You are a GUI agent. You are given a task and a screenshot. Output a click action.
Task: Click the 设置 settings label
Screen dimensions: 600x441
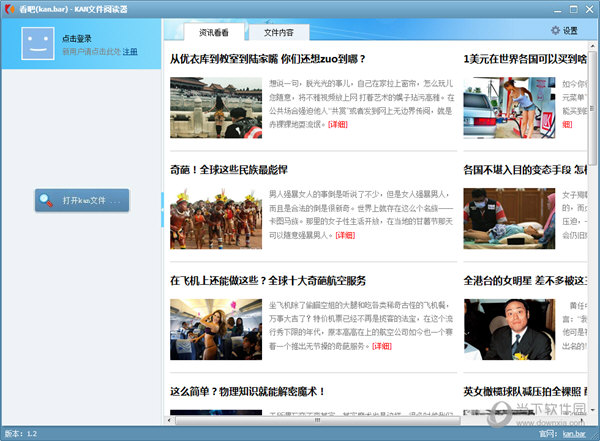pyautogui.click(x=570, y=31)
